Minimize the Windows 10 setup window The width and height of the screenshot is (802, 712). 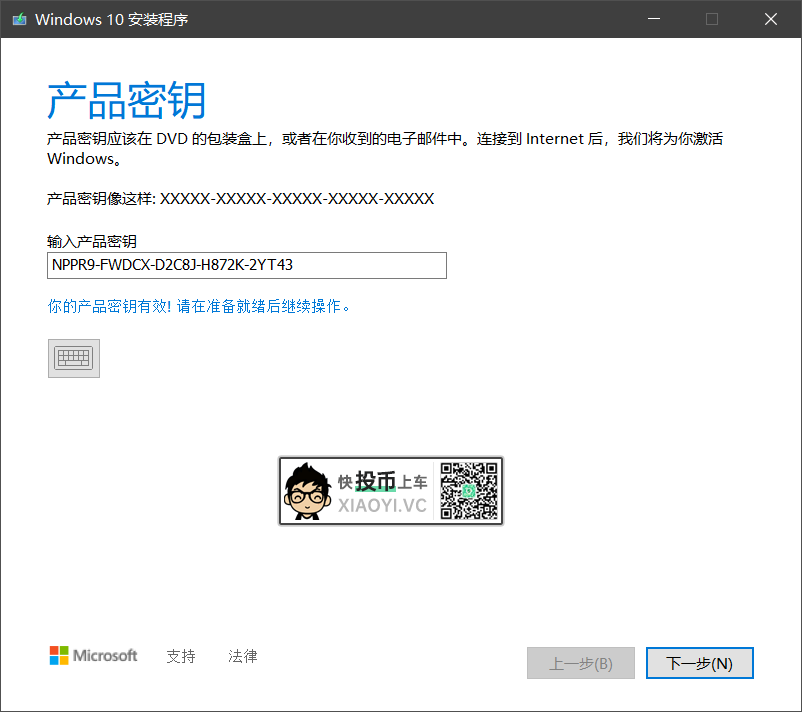(654, 19)
